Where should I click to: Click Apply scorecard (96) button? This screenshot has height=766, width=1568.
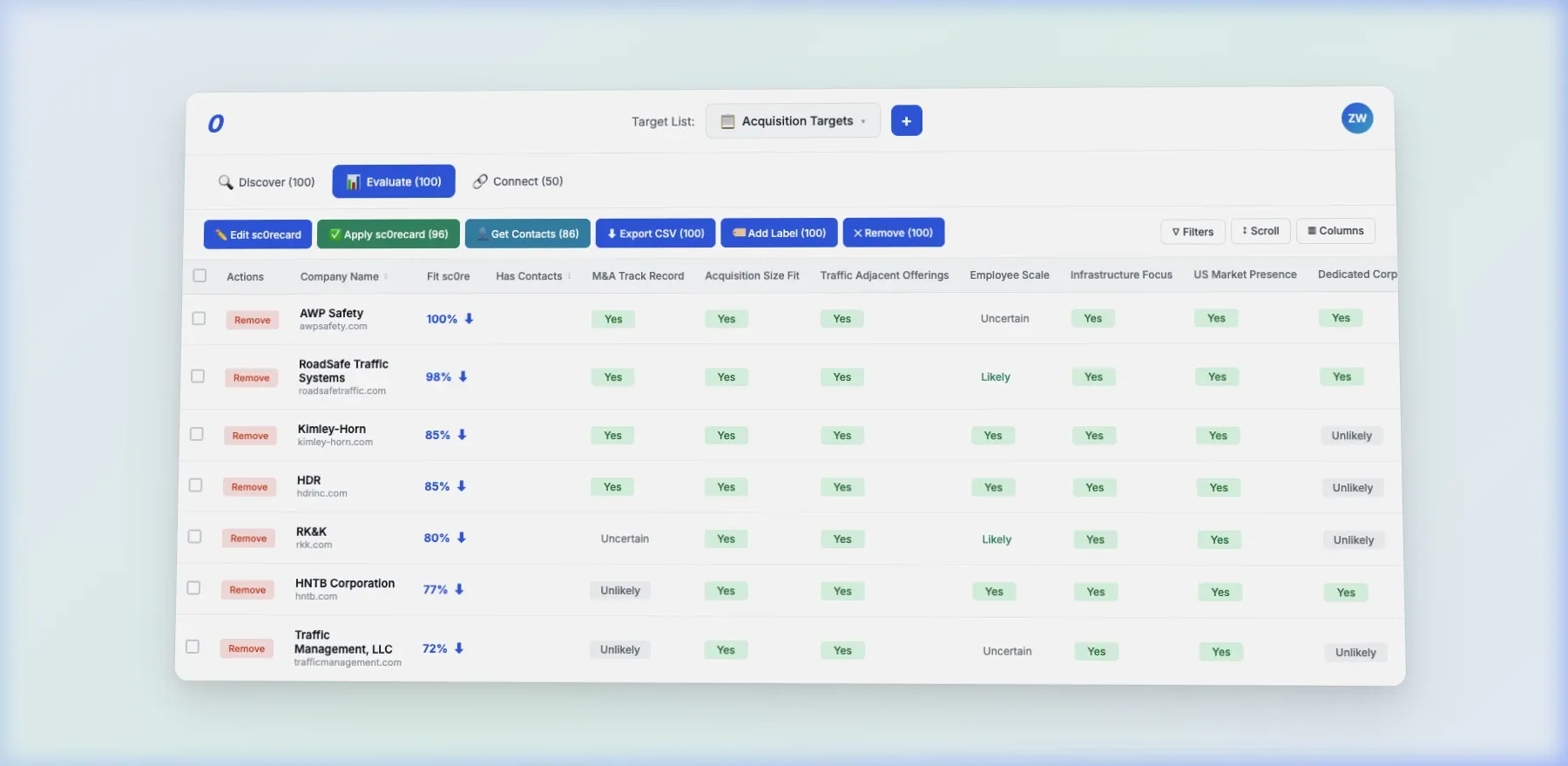click(389, 234)
